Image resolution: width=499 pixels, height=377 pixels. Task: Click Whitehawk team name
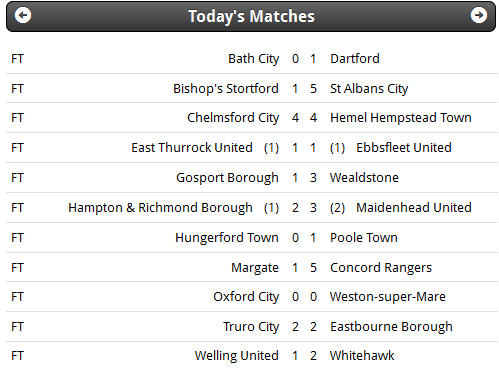(x=362, y=356)
